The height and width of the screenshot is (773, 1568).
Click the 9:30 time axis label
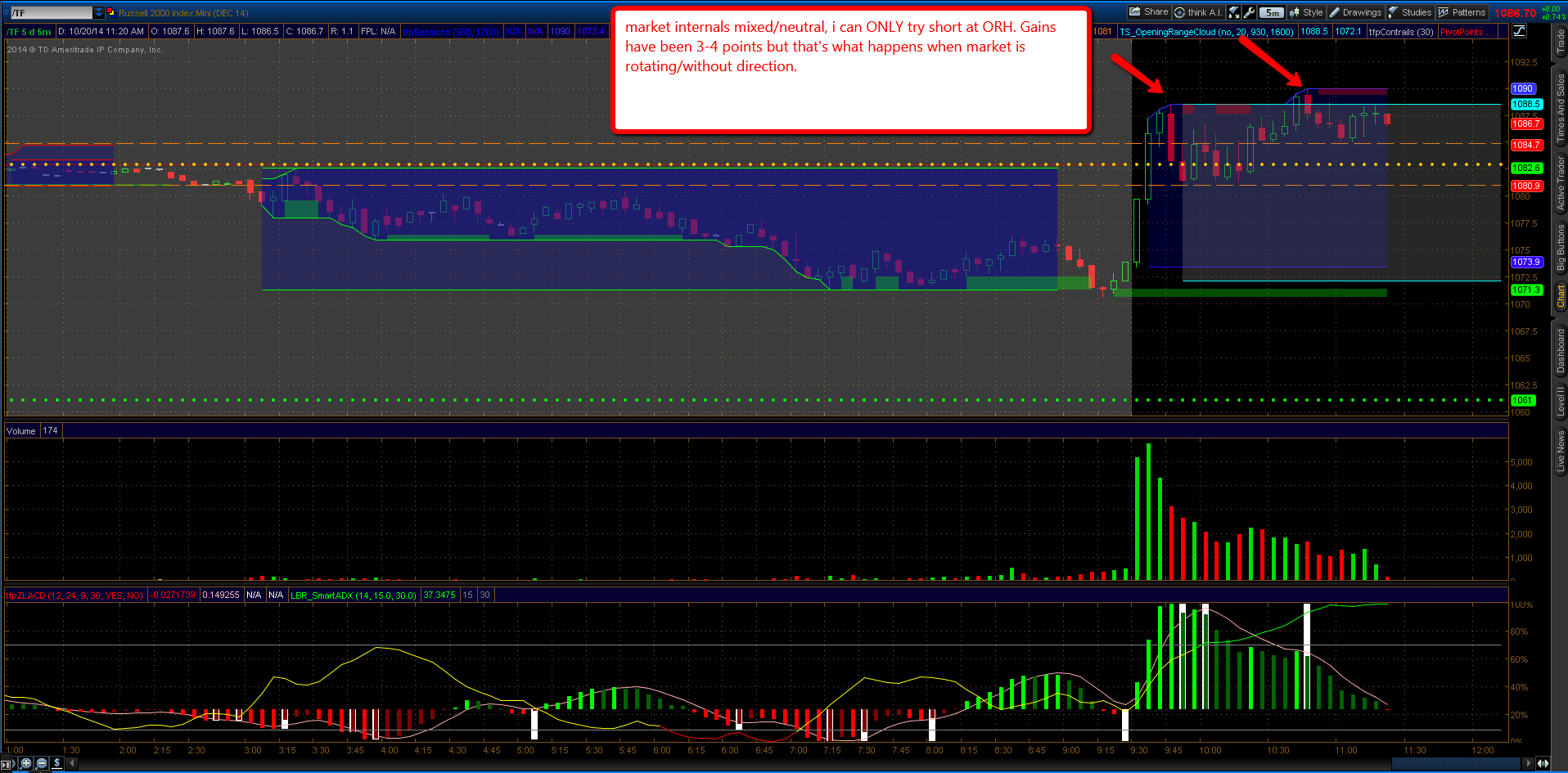(1139, 750)
